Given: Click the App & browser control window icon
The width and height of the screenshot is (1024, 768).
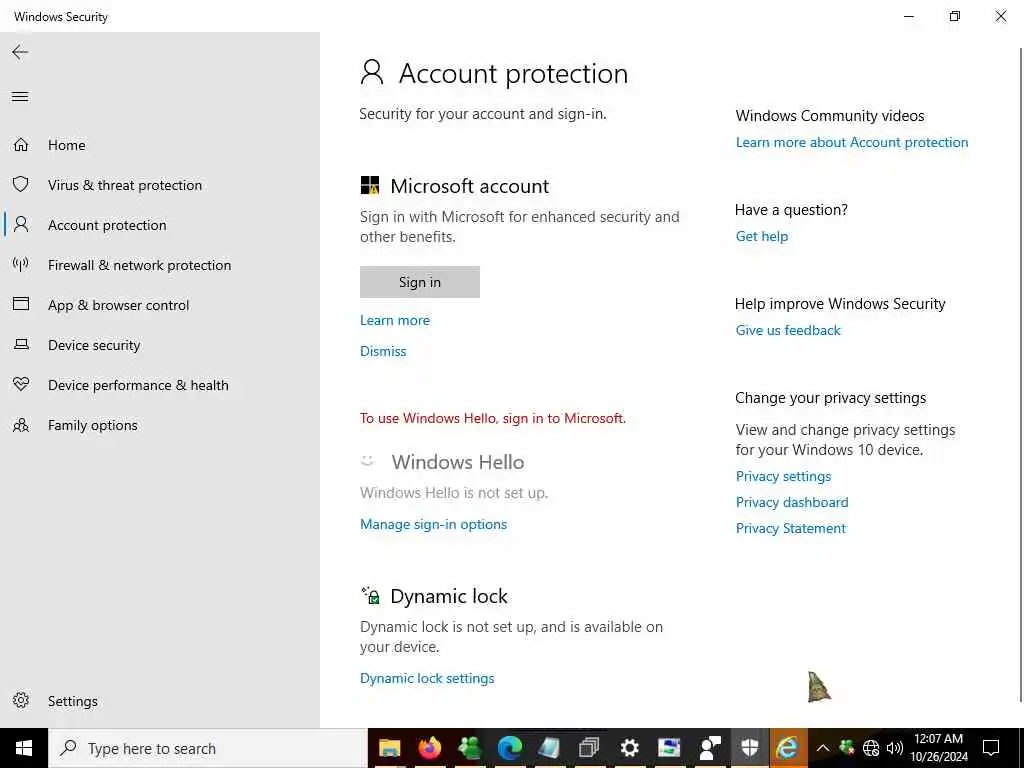Looking at the screenshot, I should tap(21, 304).
